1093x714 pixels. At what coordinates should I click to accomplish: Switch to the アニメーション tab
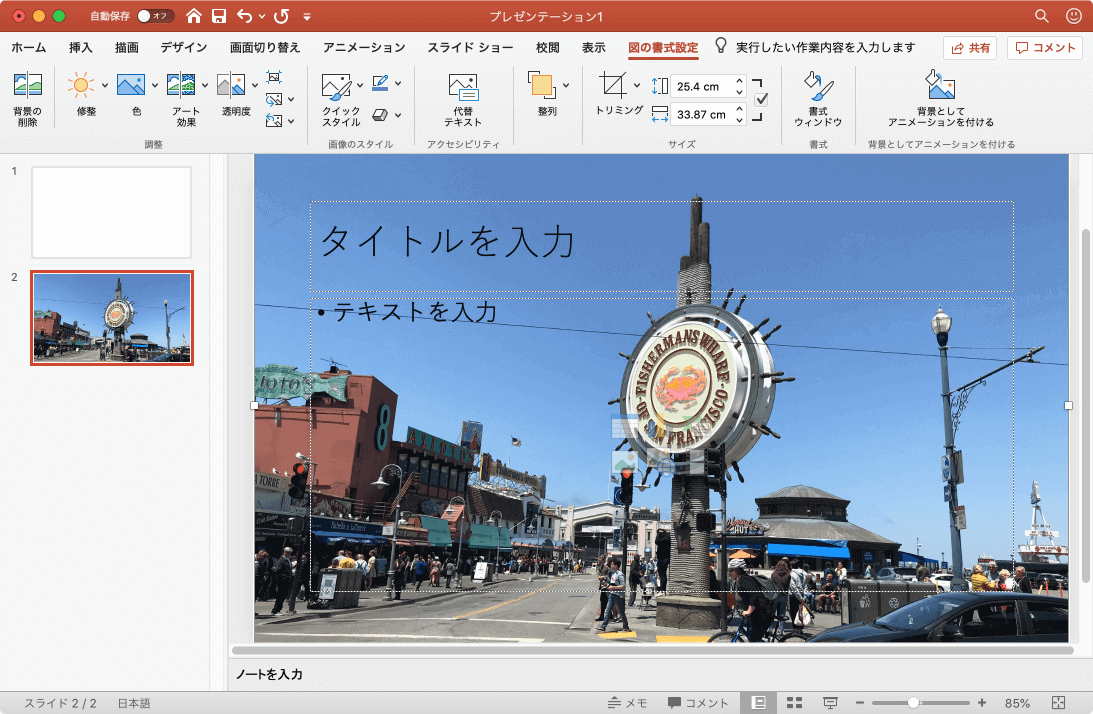[x=364, y=47]
